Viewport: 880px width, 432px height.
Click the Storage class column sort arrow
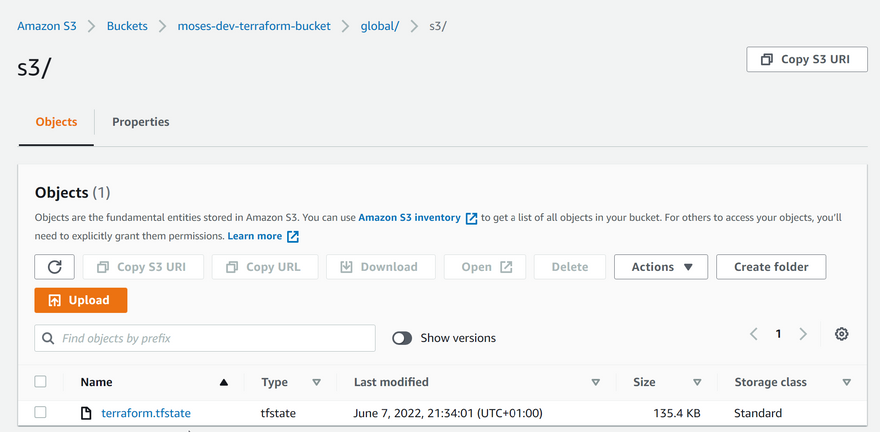tap(846, 382)
